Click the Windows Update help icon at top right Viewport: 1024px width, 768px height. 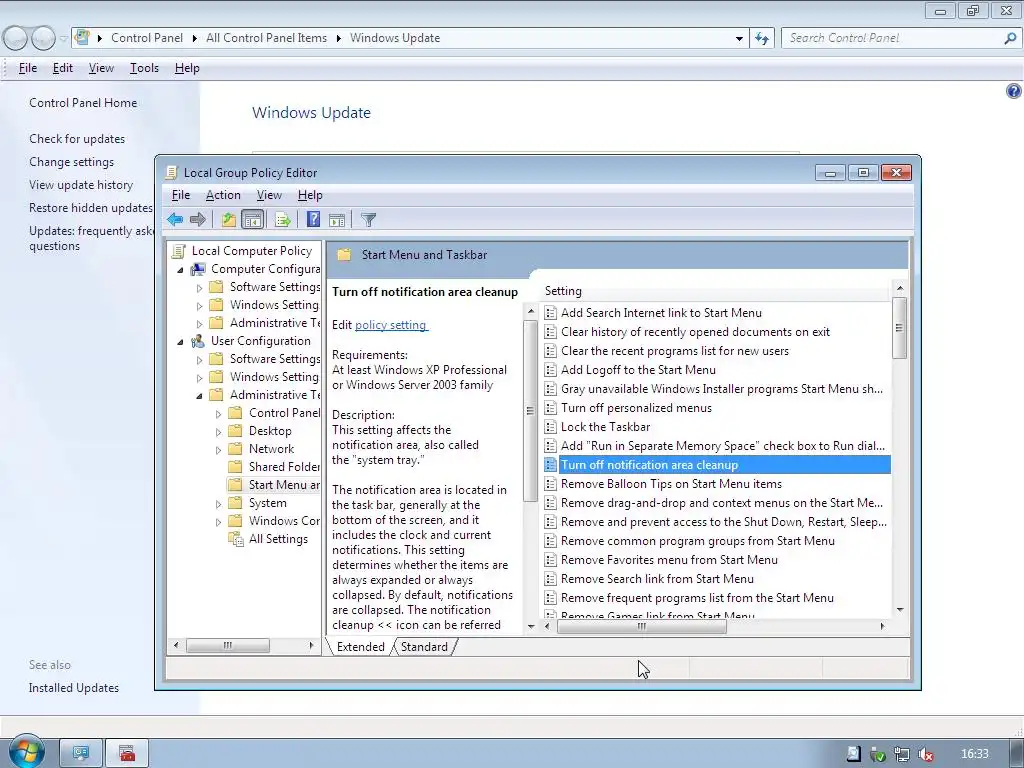coord(1013,91)
